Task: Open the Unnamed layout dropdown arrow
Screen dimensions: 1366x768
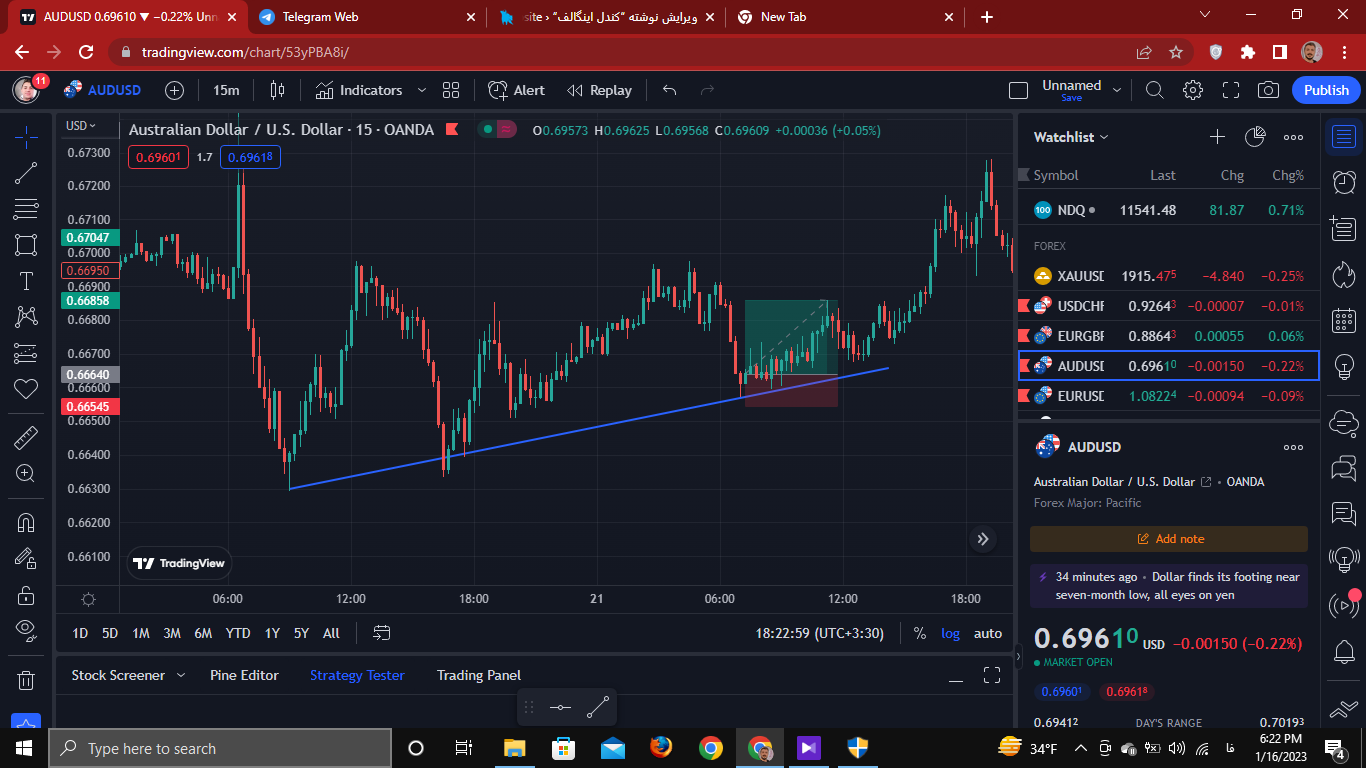Action: [1117, 90]
